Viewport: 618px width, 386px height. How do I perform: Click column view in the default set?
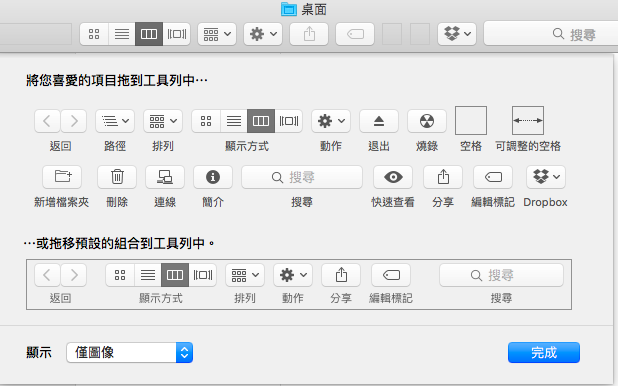(175, 275)
